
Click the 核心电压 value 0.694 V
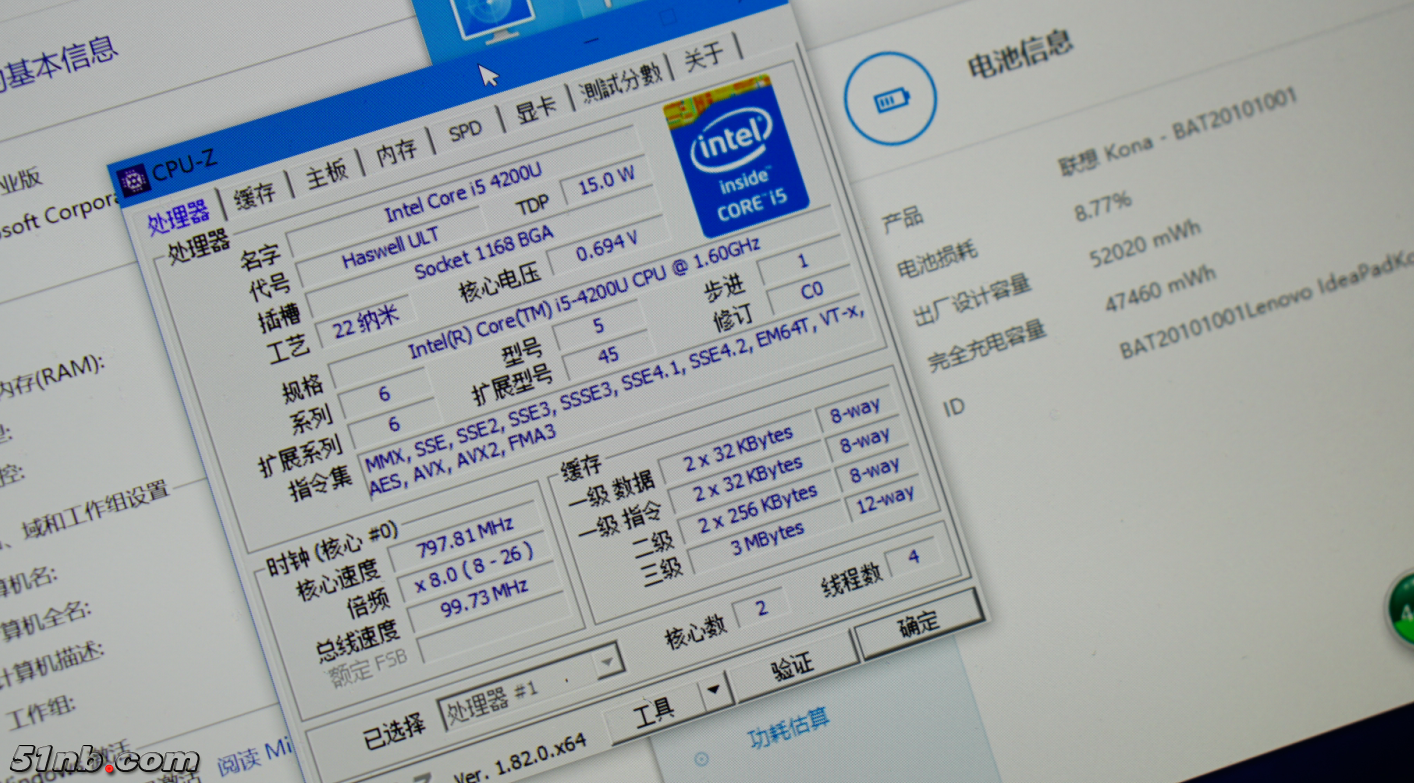(x=608, y=245)
